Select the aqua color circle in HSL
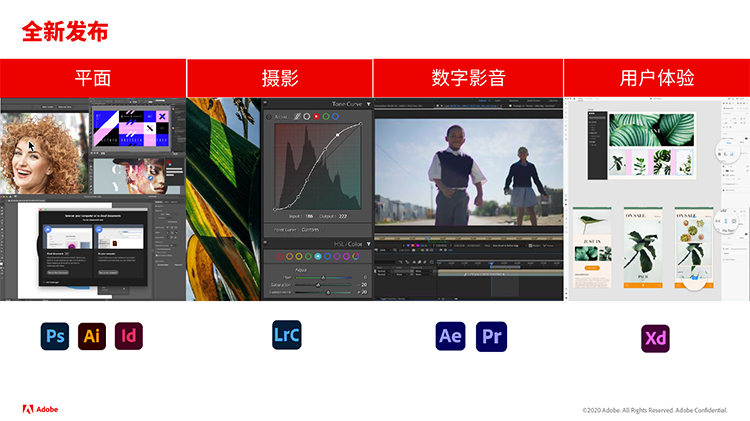The width and height of the screenshot is (750, 421). point(318,256)
